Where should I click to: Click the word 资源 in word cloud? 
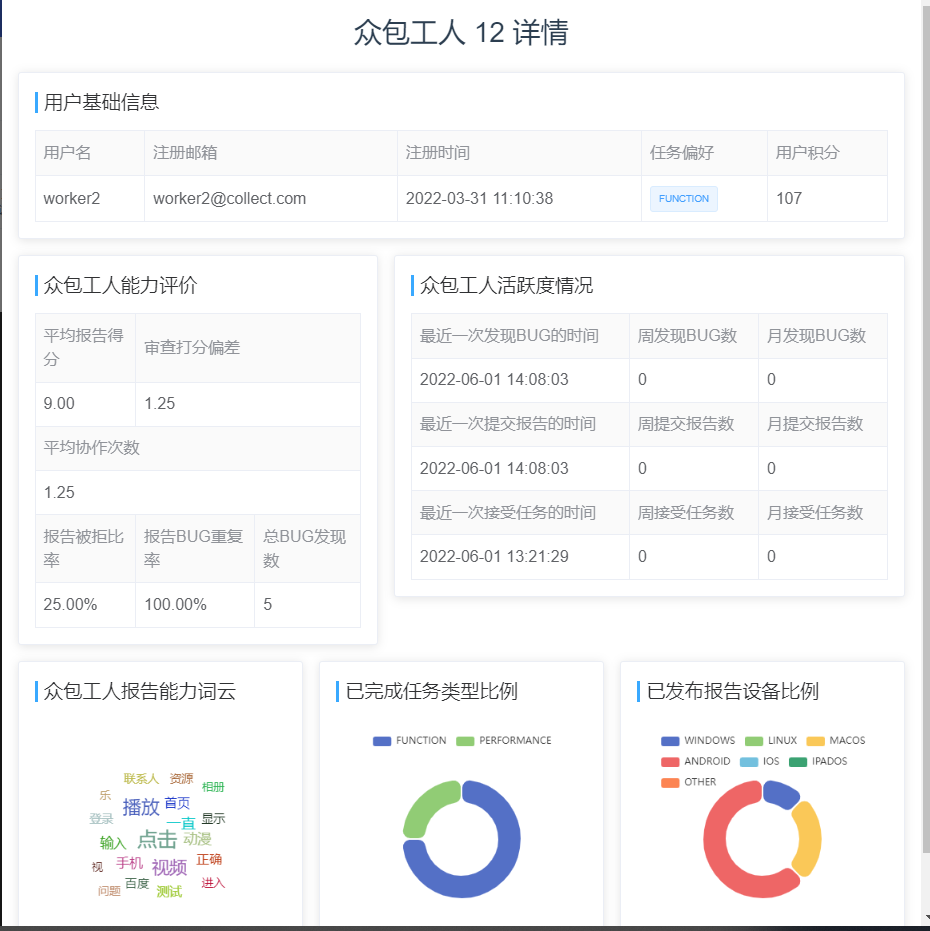(181, 778)
